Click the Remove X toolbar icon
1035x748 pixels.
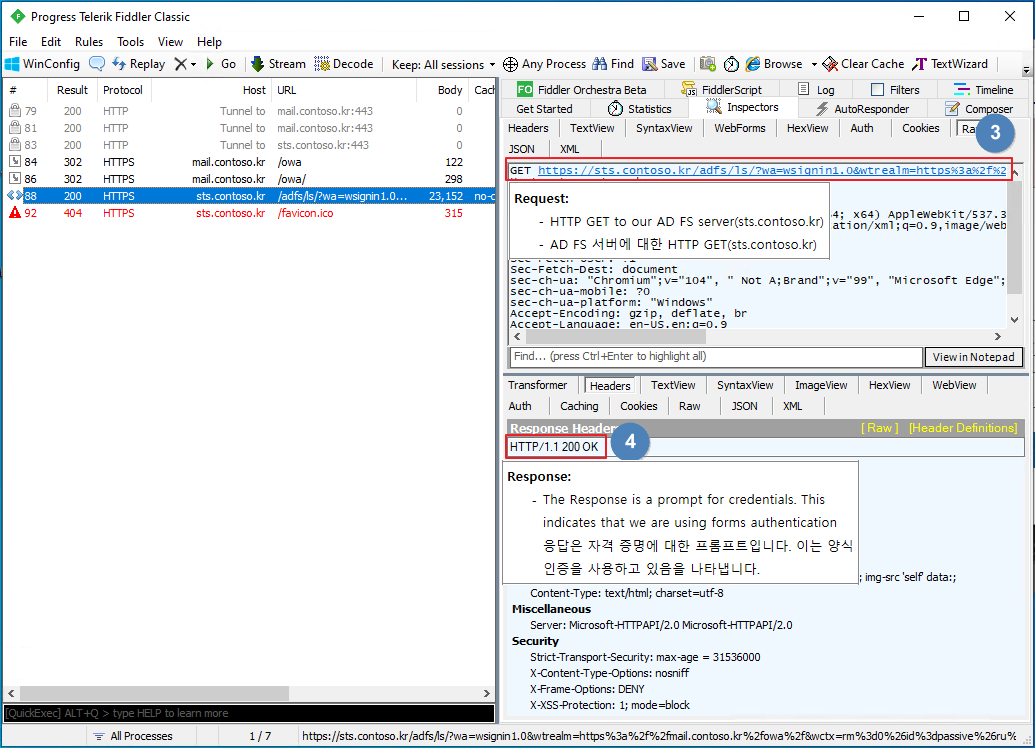click(x=180, y=64)
